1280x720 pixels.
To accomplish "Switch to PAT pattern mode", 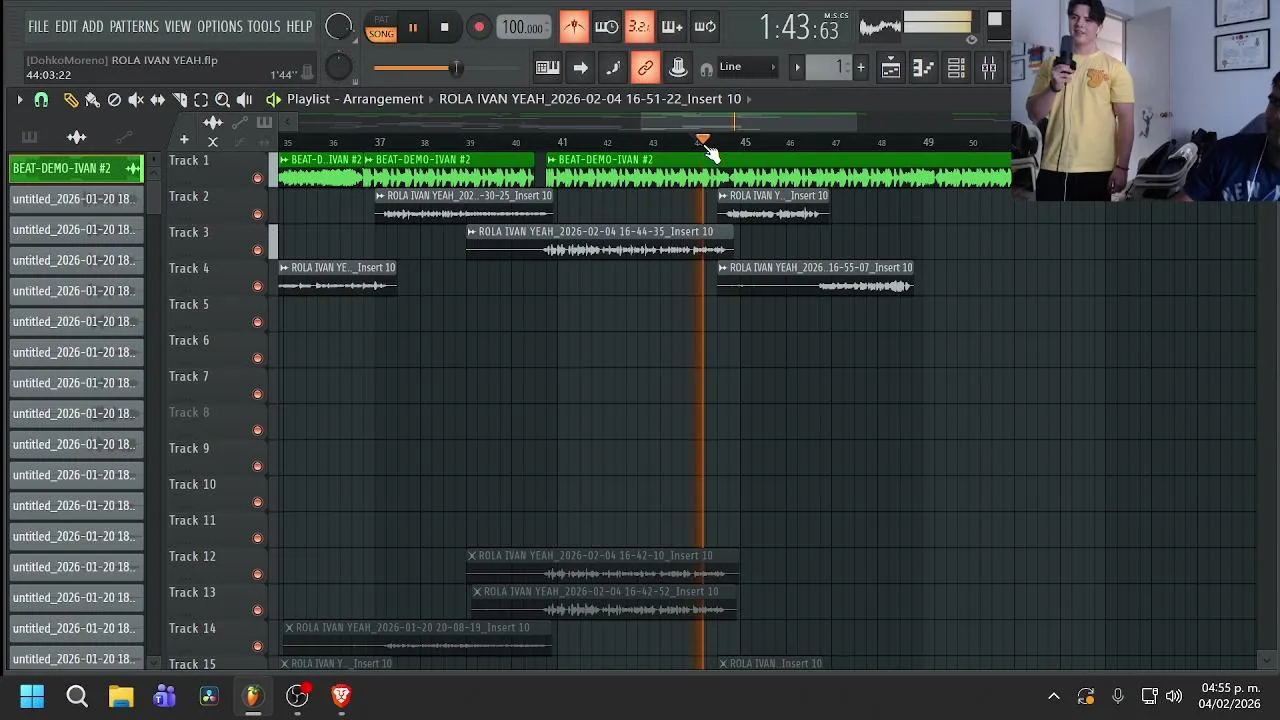I will point(381,20).
